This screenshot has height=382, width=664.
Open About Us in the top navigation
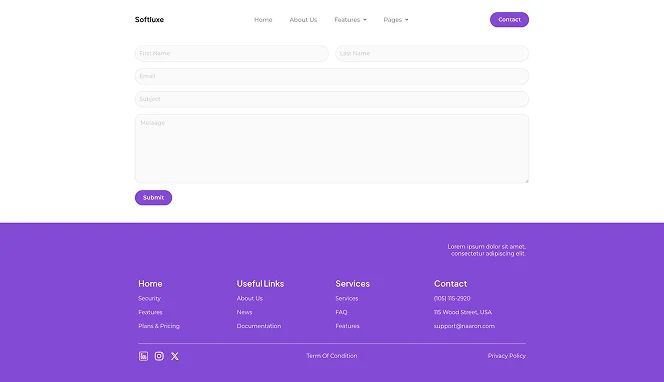tap(303, 19)
